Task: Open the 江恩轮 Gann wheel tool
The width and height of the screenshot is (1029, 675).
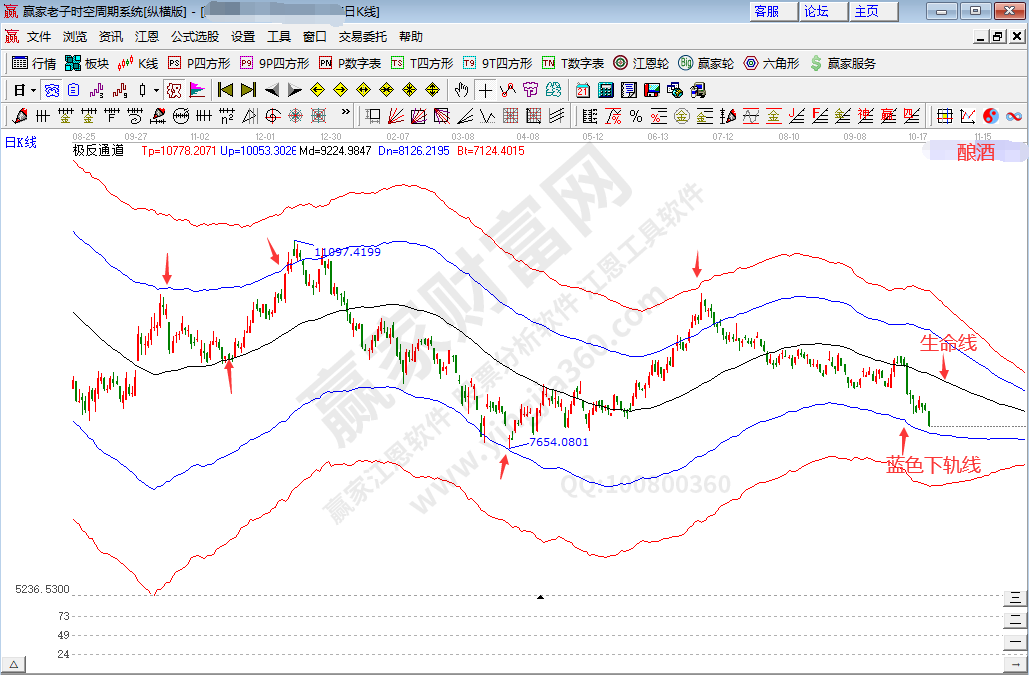Action: point(646,63)
